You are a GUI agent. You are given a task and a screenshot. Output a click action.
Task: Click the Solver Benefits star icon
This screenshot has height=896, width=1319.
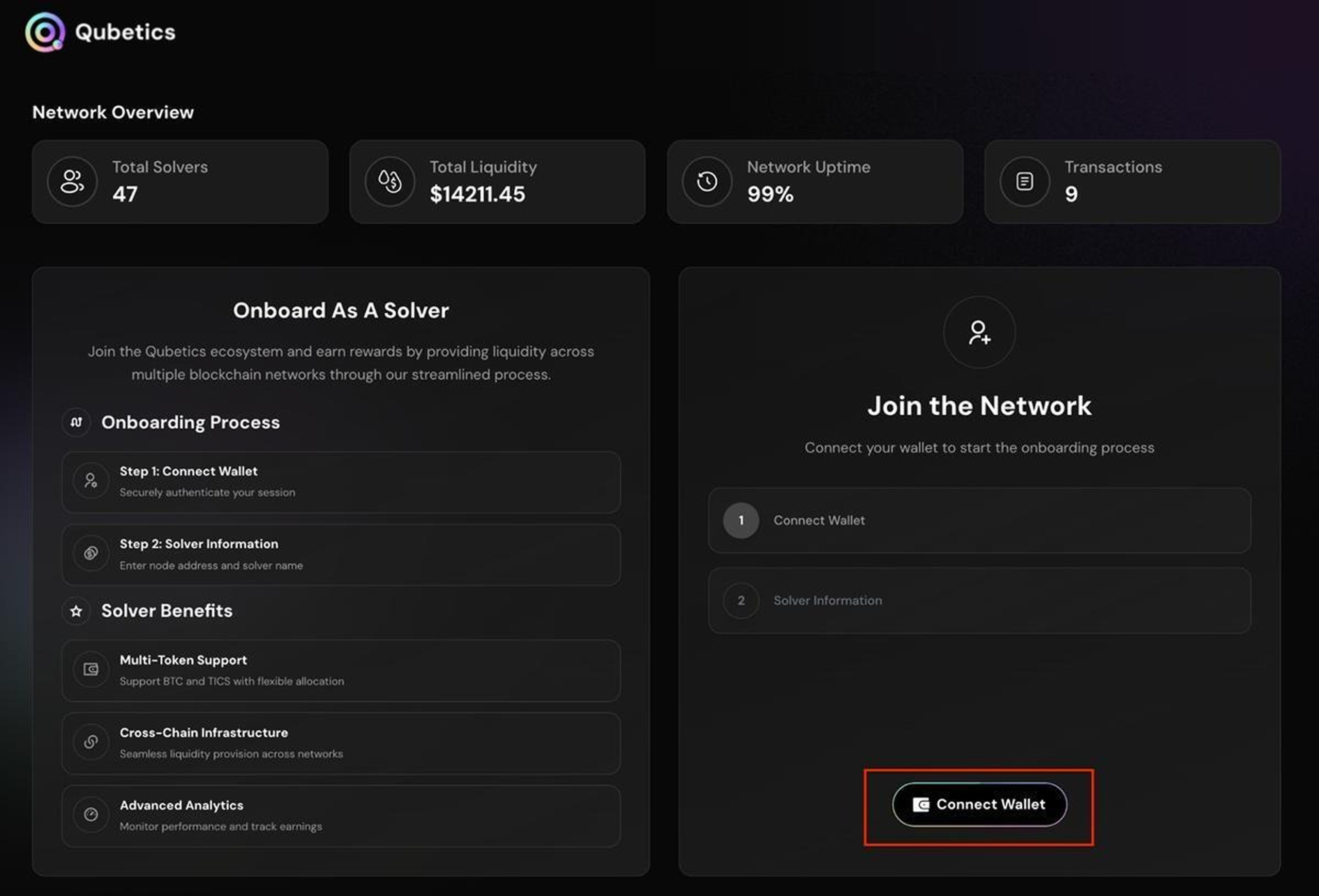coord(76,611)
